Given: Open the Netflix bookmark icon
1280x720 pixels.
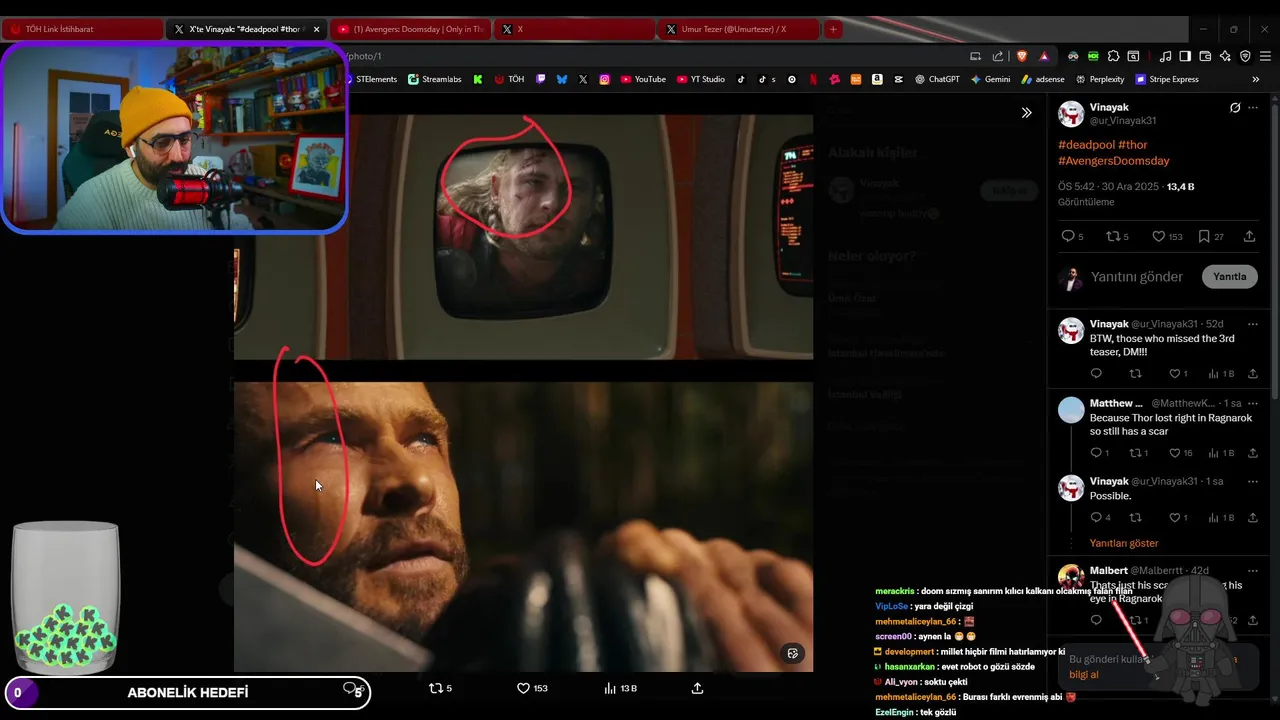Looking at the screenshot, I should (813, 79).
